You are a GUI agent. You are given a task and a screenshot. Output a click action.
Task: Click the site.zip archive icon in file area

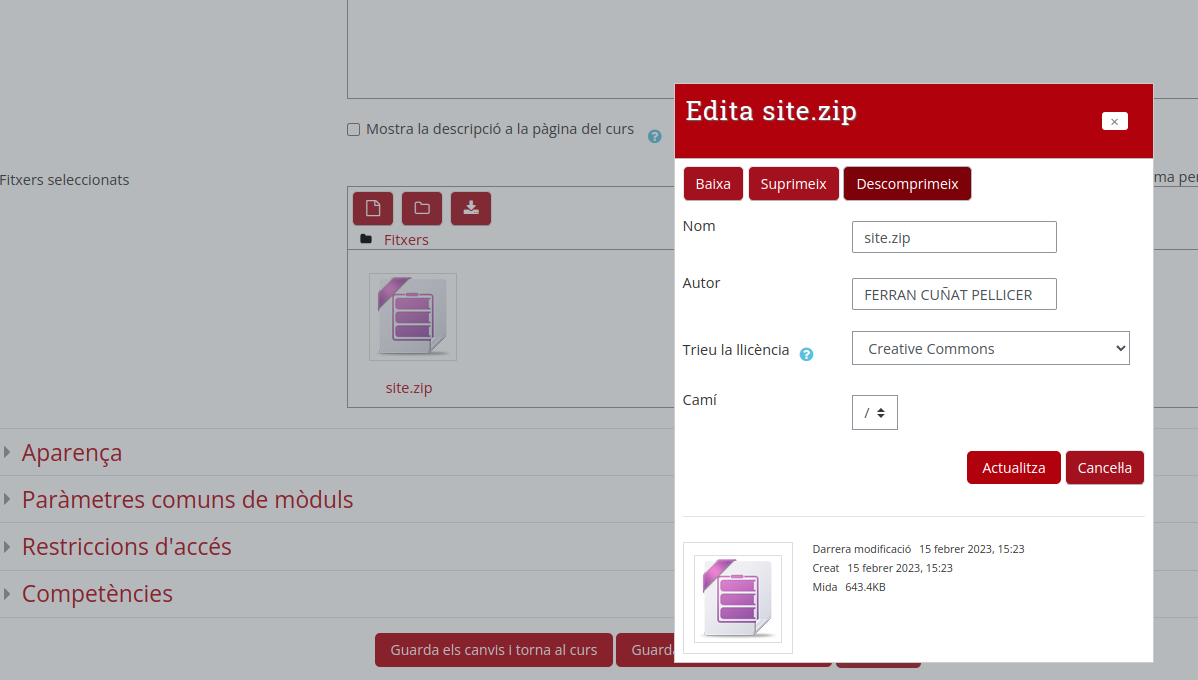(x=412, y=317)
